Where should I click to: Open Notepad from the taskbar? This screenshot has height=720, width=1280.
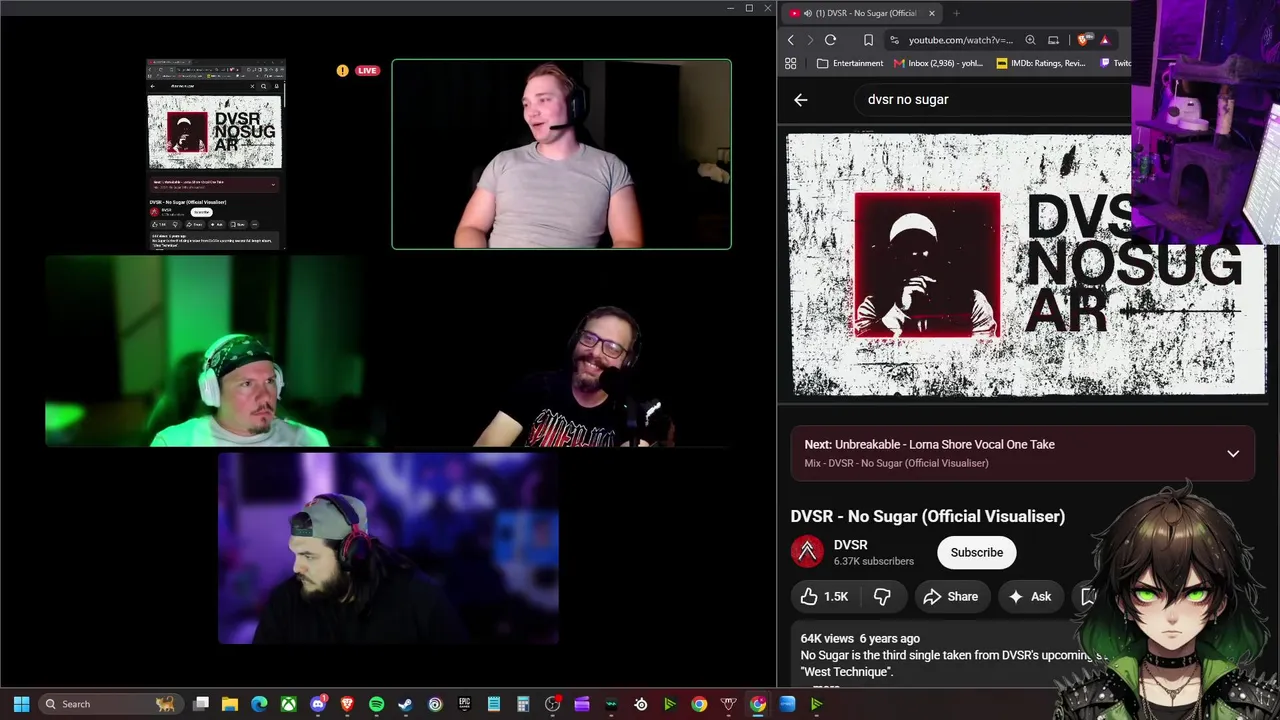(493, 704)
